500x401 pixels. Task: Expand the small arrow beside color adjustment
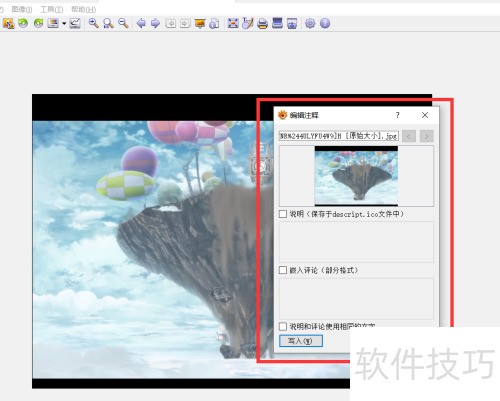64,24
